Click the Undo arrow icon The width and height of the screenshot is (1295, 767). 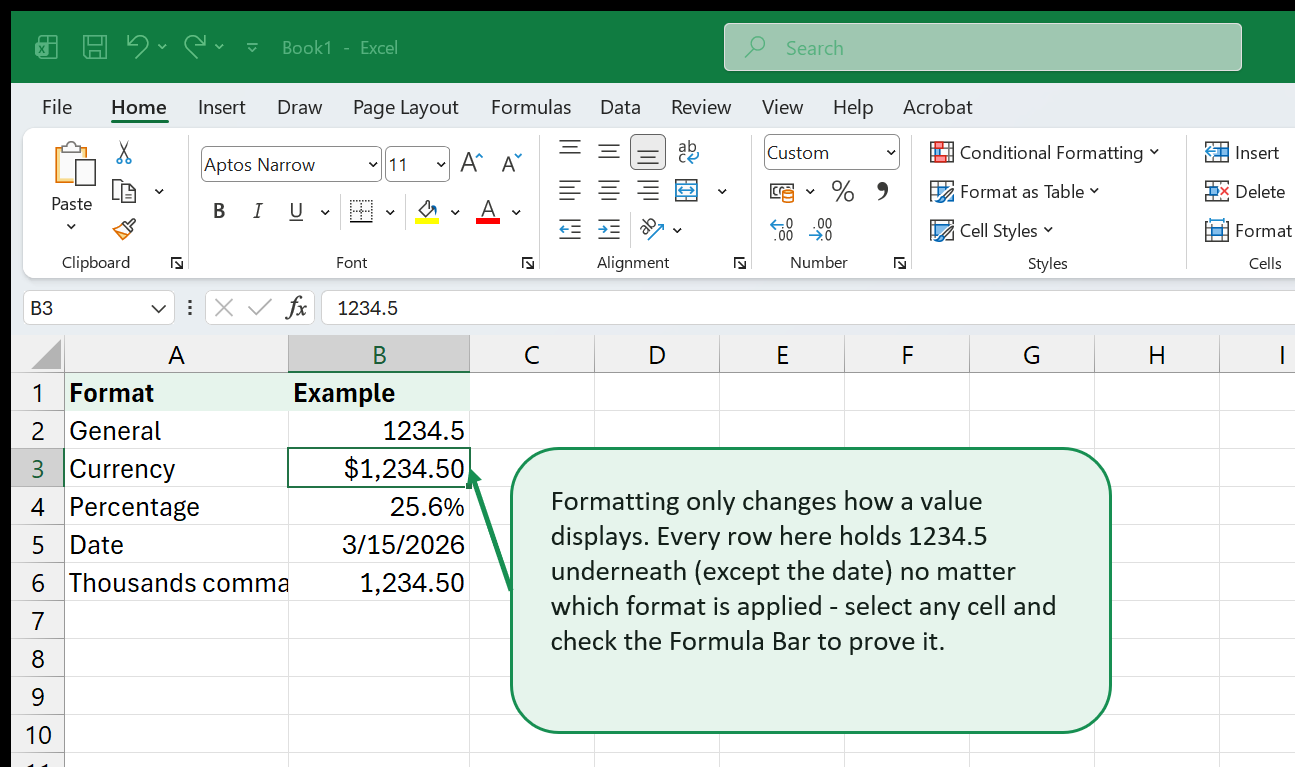(138, 46)
